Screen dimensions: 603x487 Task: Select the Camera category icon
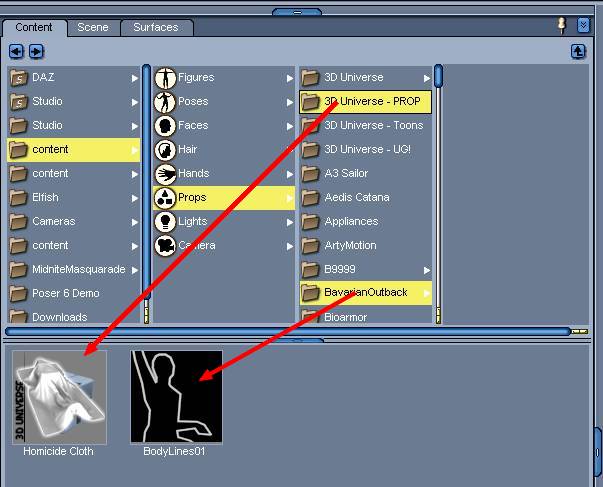[x=165, y=245]
